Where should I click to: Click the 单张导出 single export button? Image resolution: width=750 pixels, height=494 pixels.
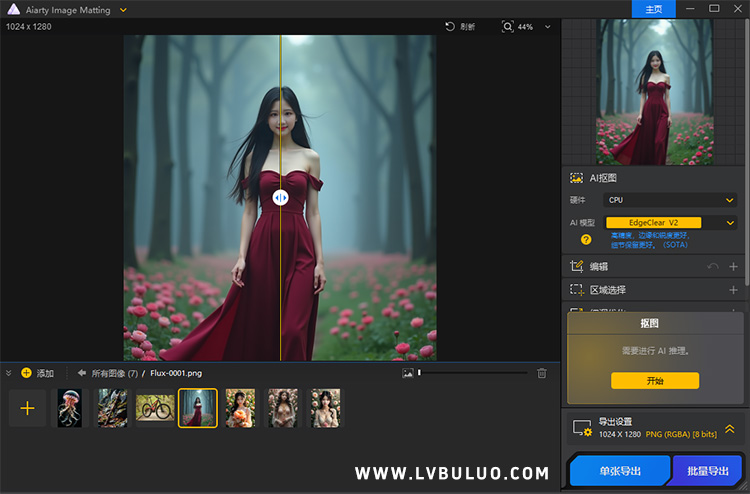tap(620, 471)
